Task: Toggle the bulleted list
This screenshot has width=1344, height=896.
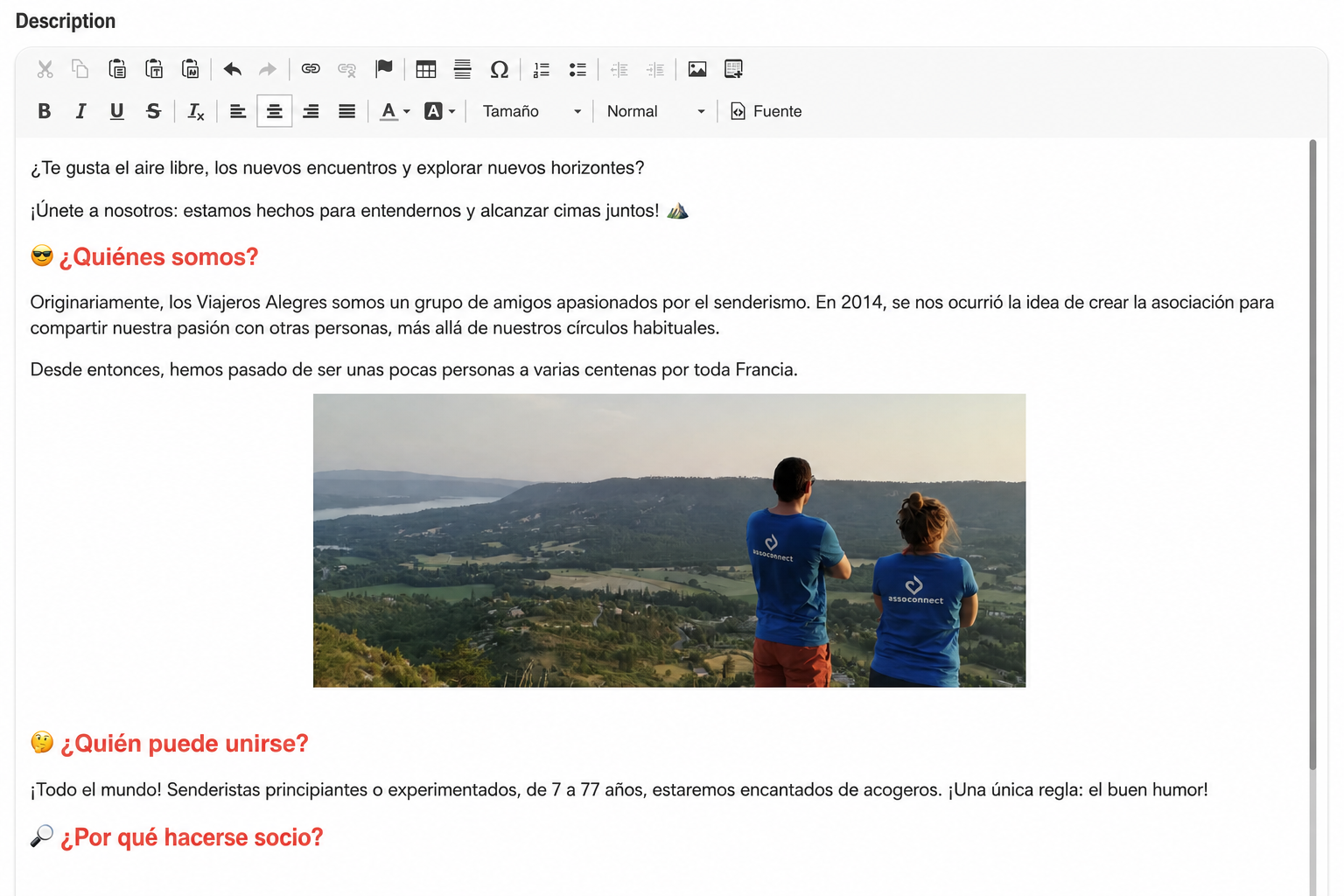Action: pos(577,69)
